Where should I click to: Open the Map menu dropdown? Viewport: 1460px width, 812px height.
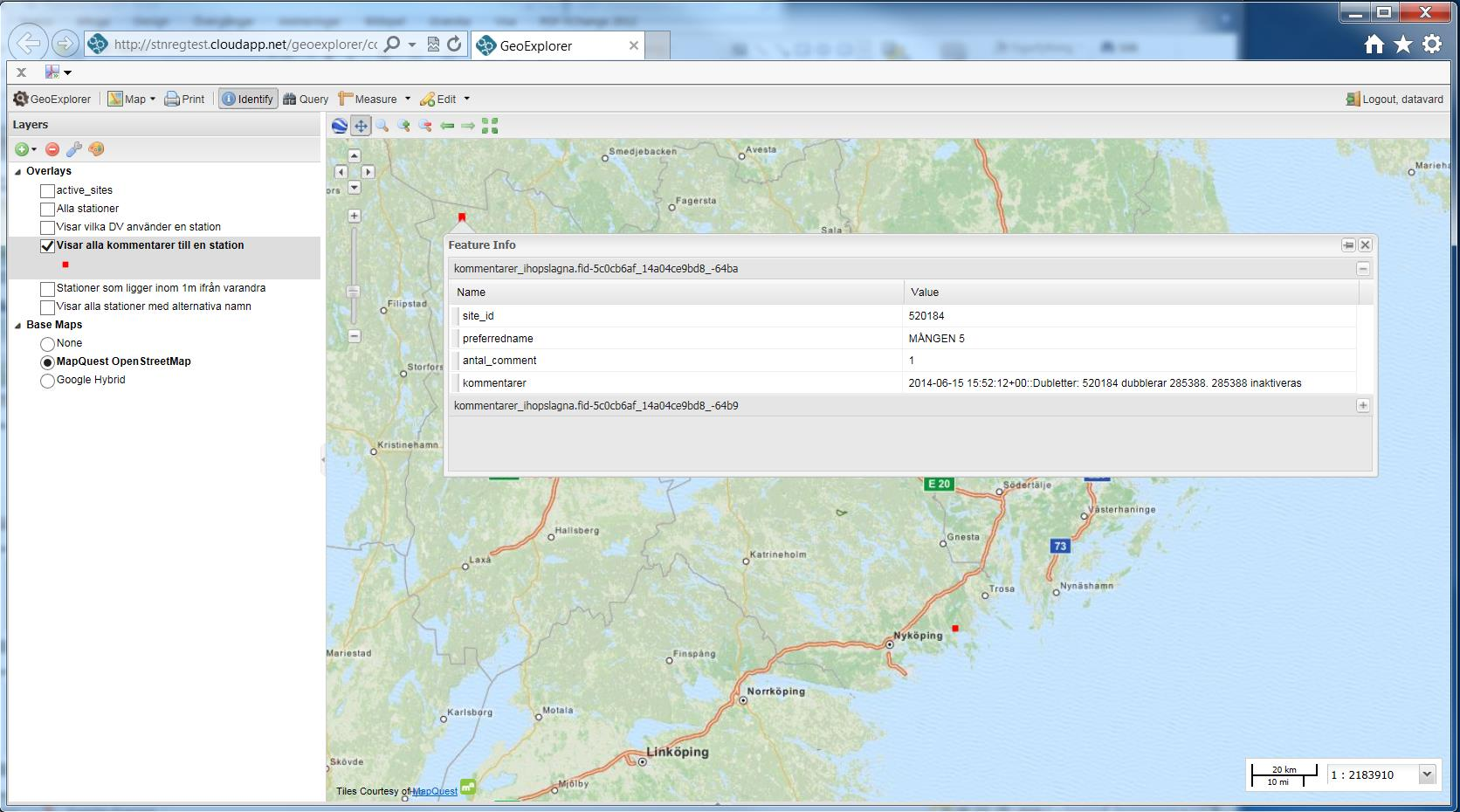[131, 99]
